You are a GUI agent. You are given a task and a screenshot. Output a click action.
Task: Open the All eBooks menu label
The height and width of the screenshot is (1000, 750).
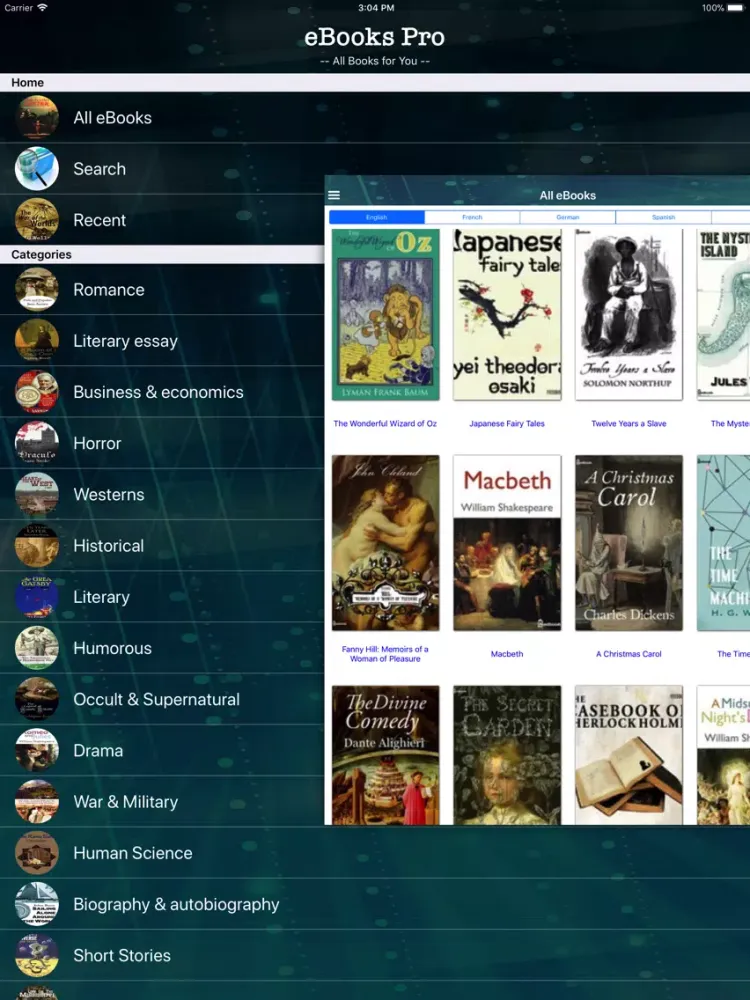click(x=112, y=118)
